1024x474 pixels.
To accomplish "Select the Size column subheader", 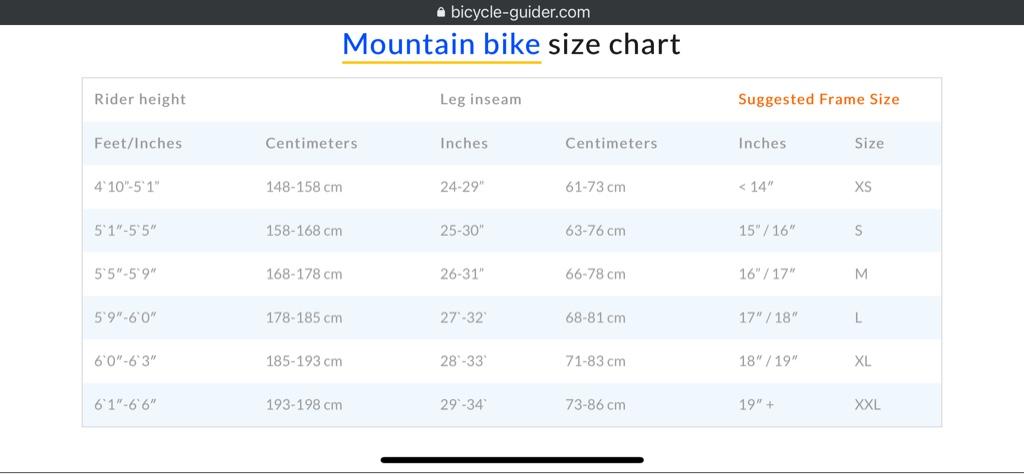I will pyautogui.click(x=869, y=143).
